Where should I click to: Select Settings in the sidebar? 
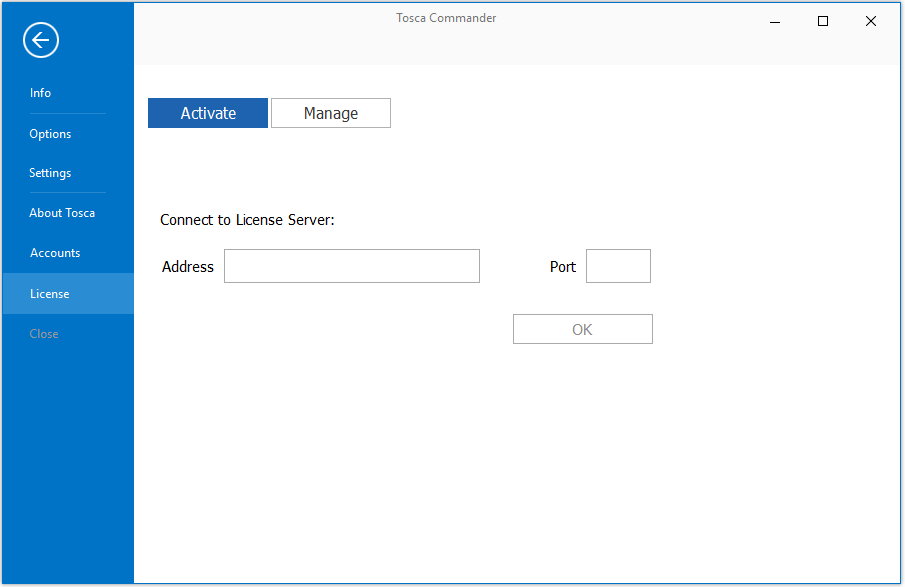[50, 173]
